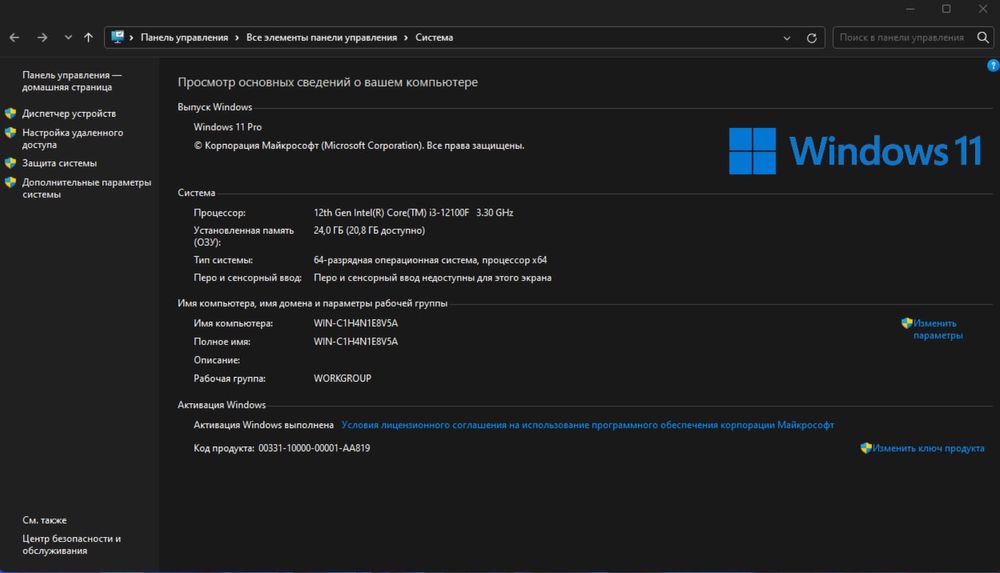The image size is (1000, 573).
Task: Click heading 'Просмотр основных сведений о вашем компьютере'
Action: [x=328, y=82]
